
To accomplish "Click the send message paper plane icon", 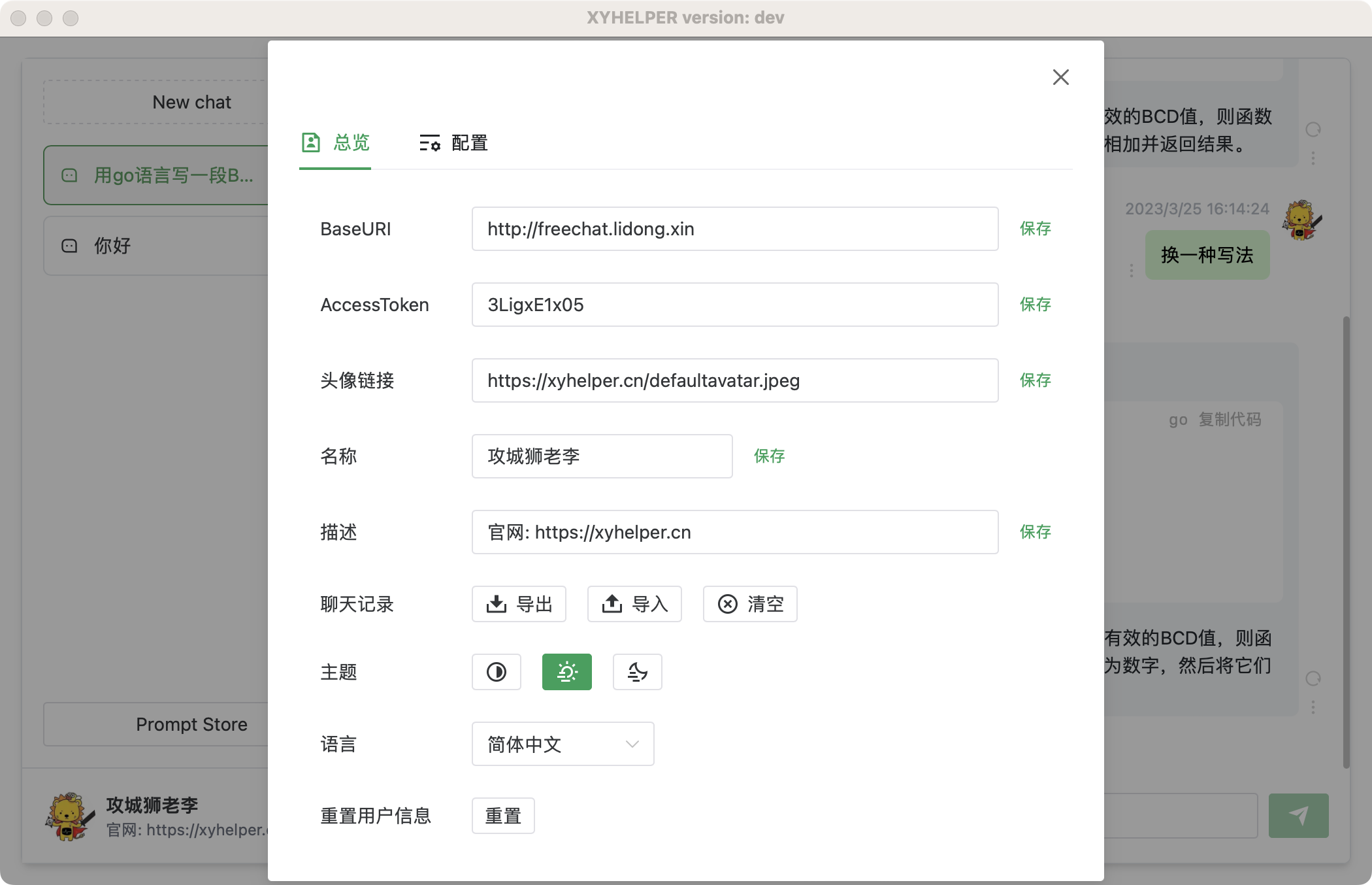I will click(x=1298, y=815).
